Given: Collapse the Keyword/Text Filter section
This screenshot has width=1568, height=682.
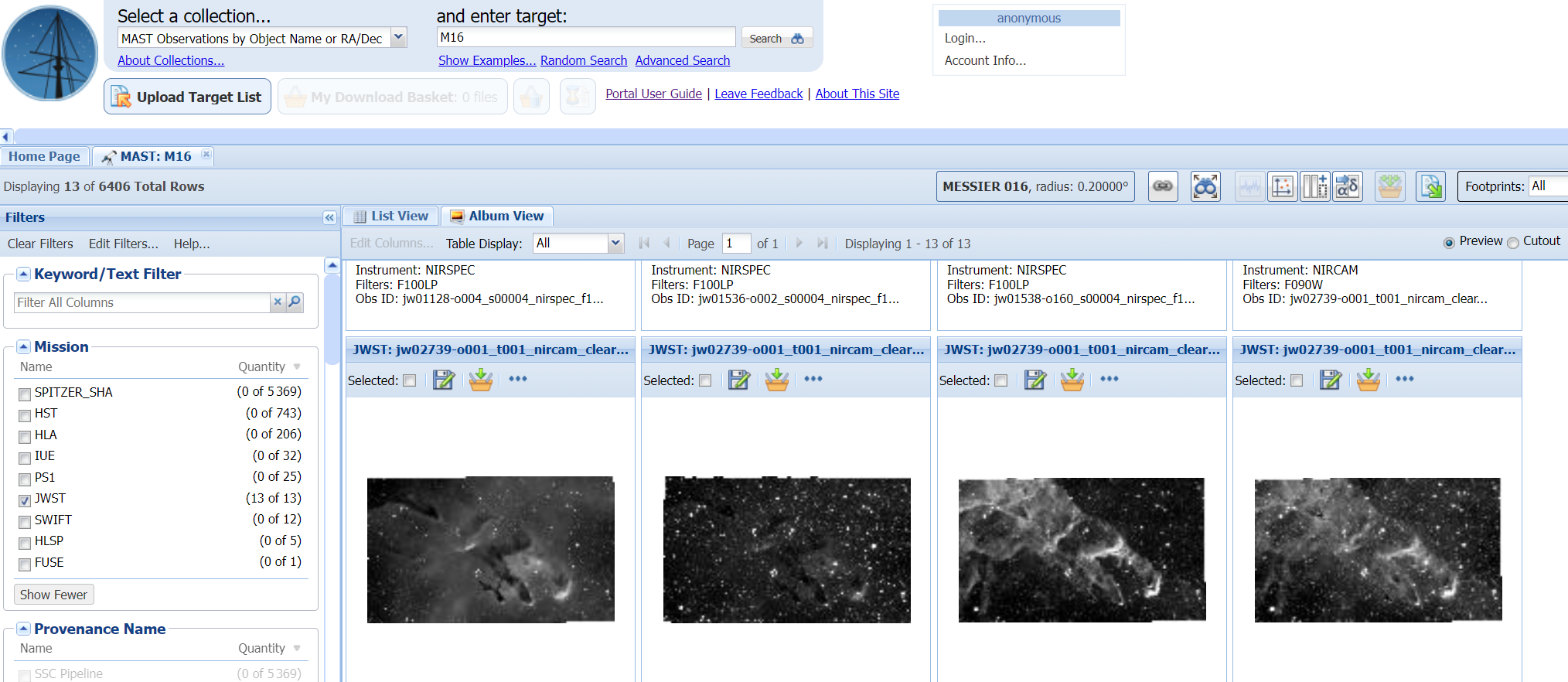Looking at the screenshot, I should point(23,274).
